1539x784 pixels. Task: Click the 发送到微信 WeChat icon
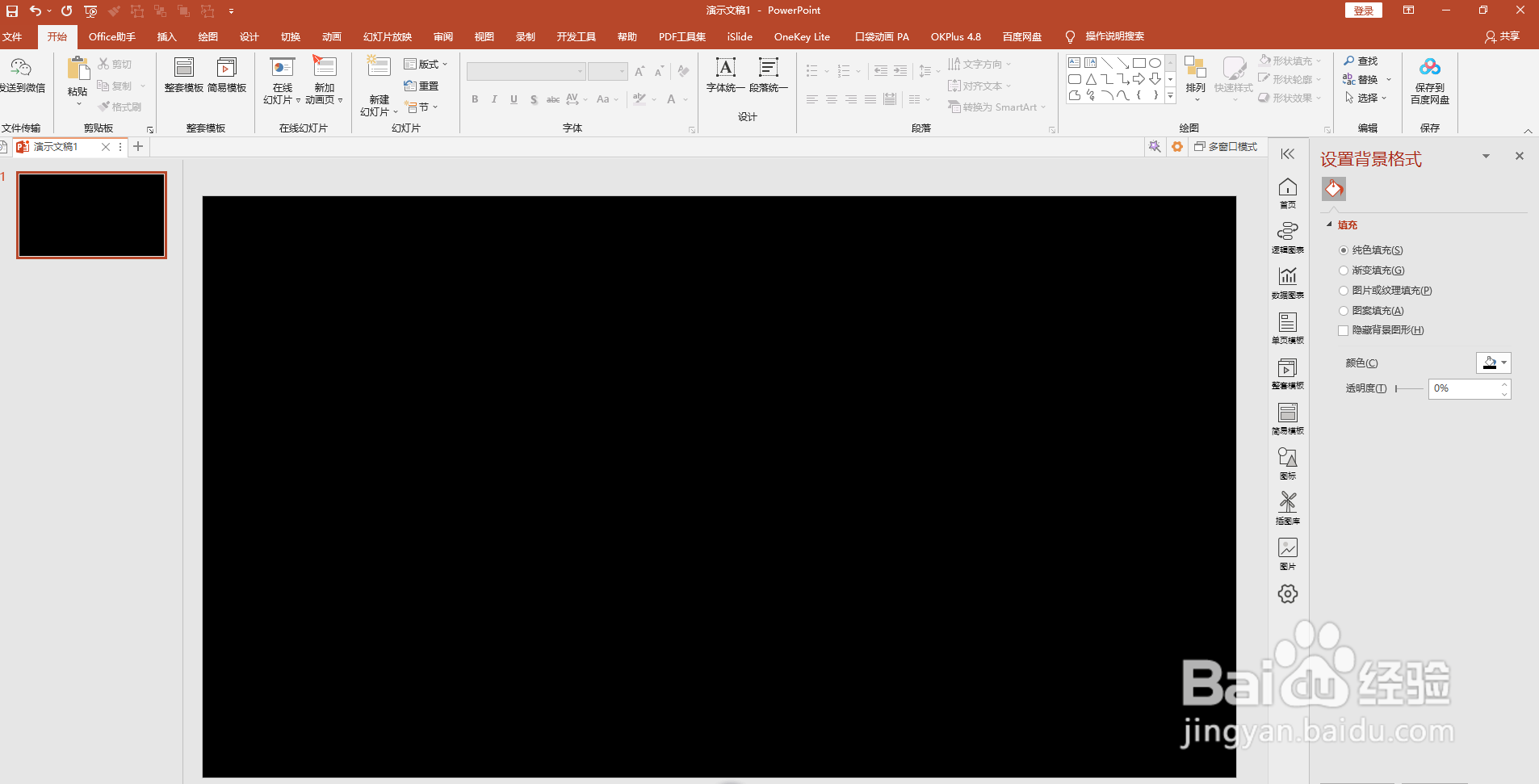[x=21, y=67]
